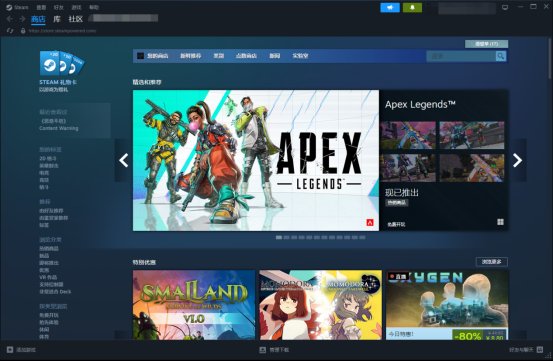Viewport: 553px width, 361px height.
Task: View the top-right Apex Legends screenshot
Action: tap(472, 135)
